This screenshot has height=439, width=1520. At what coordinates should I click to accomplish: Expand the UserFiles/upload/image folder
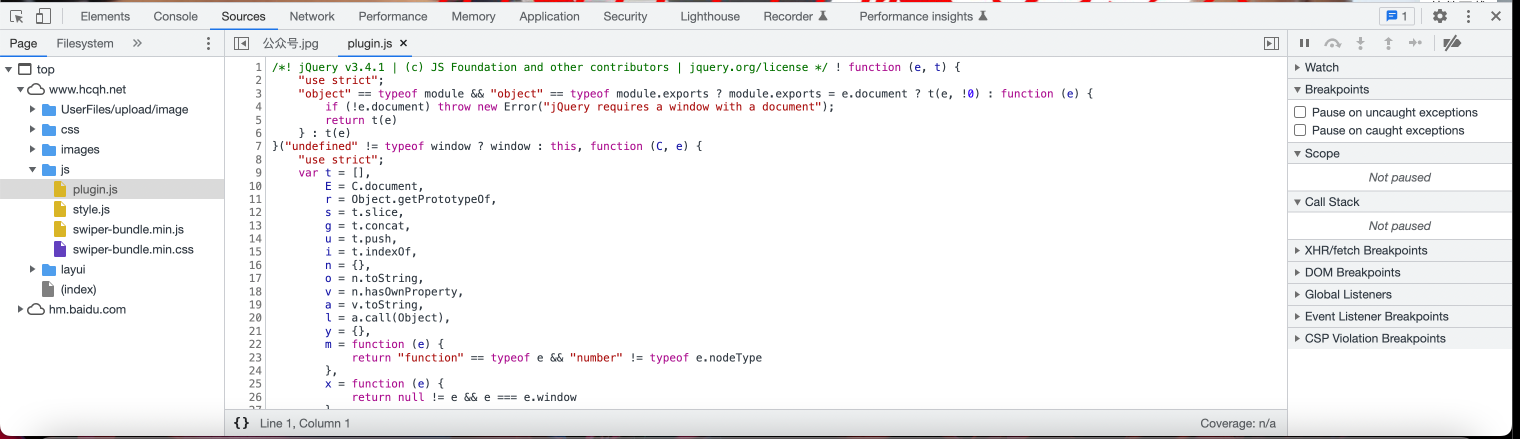(33, 109)
